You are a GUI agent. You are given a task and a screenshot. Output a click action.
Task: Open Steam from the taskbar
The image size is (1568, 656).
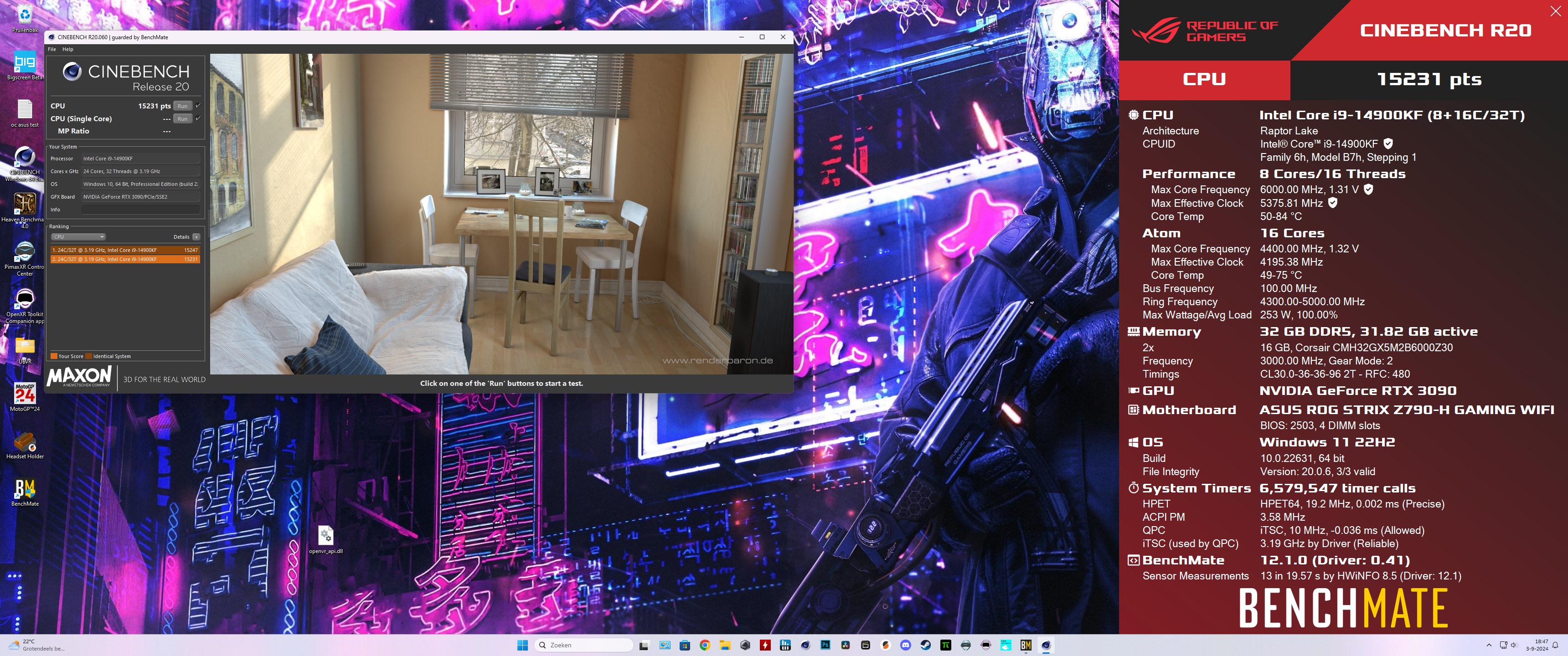coord(926,645)
